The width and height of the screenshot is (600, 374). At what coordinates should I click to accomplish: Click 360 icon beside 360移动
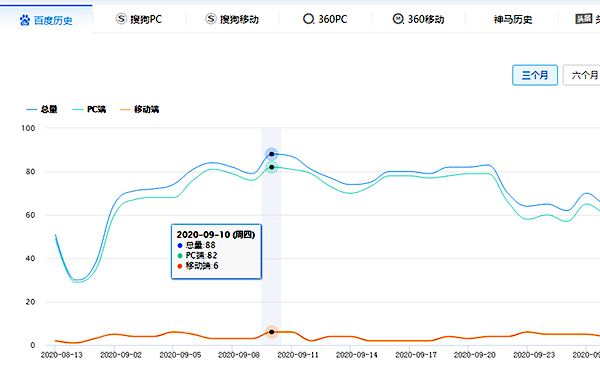coord(398,19)
